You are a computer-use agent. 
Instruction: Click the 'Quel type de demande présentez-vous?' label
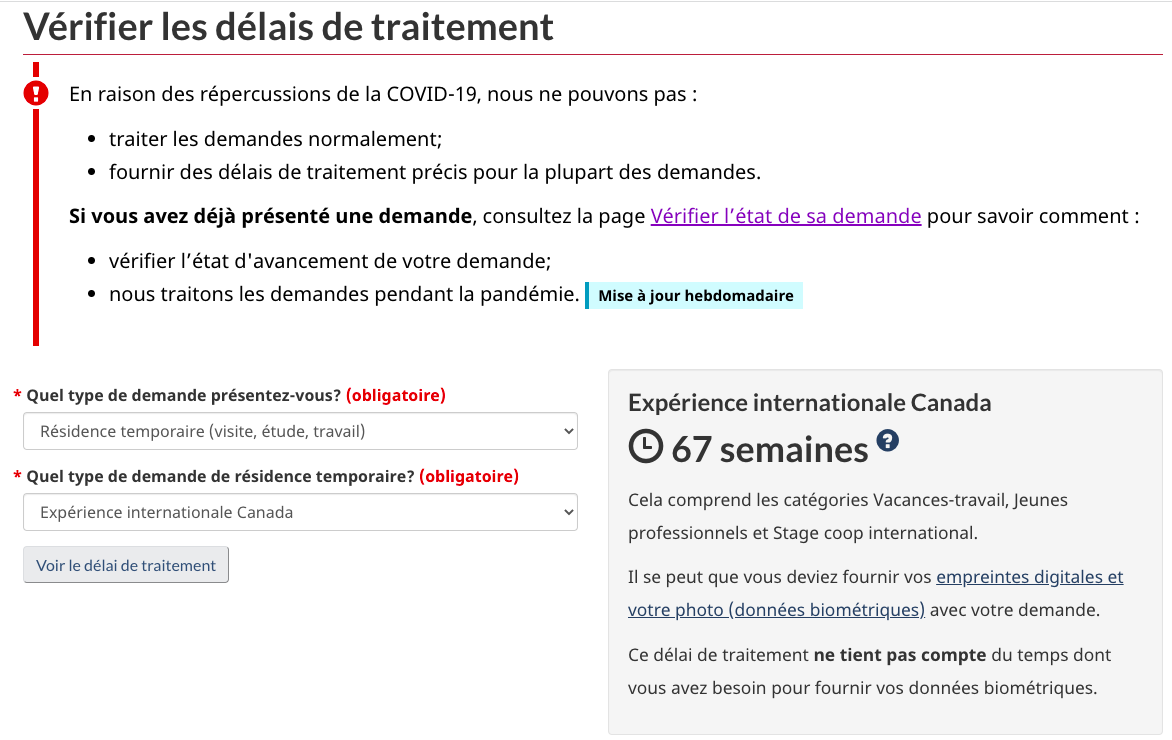coord(183,395)
